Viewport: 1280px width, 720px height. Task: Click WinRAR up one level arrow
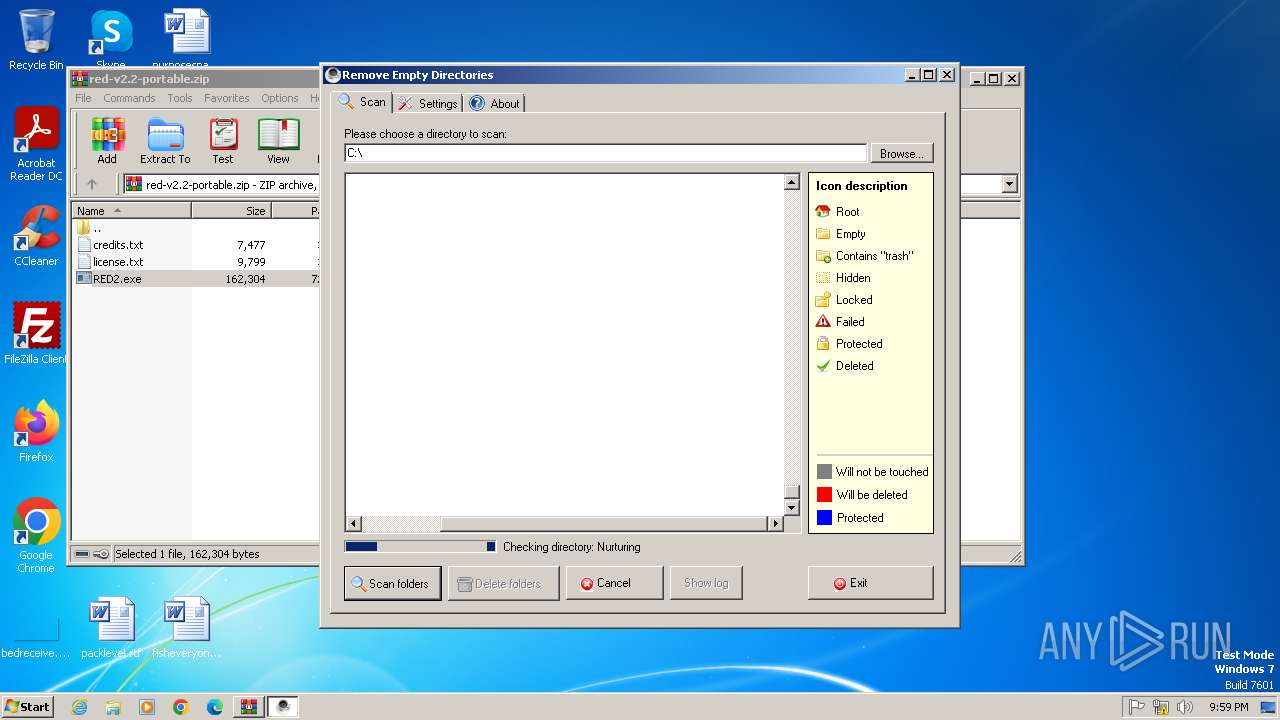pyautogui.click(x=92, y=184)
